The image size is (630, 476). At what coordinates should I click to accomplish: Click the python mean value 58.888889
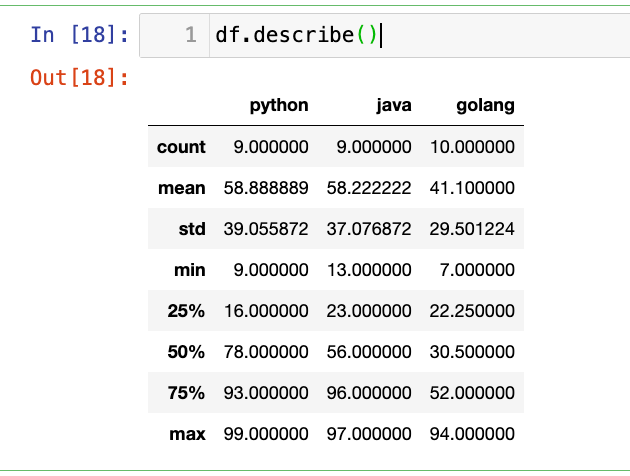tap(265, 188)
